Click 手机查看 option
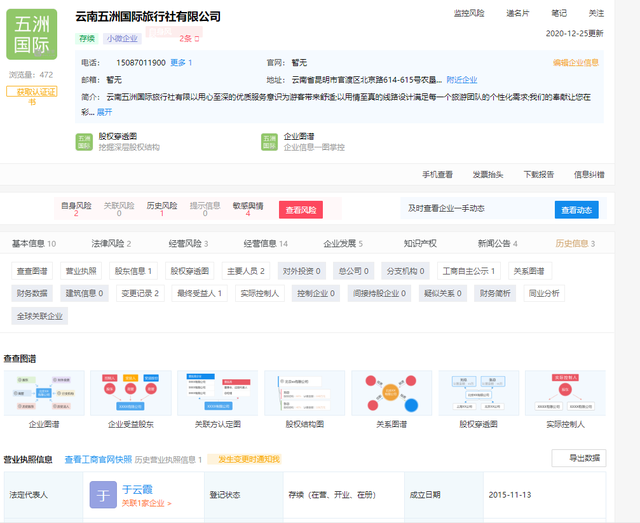This screenshot has width=640, height=523. click(x=437, y=175)
